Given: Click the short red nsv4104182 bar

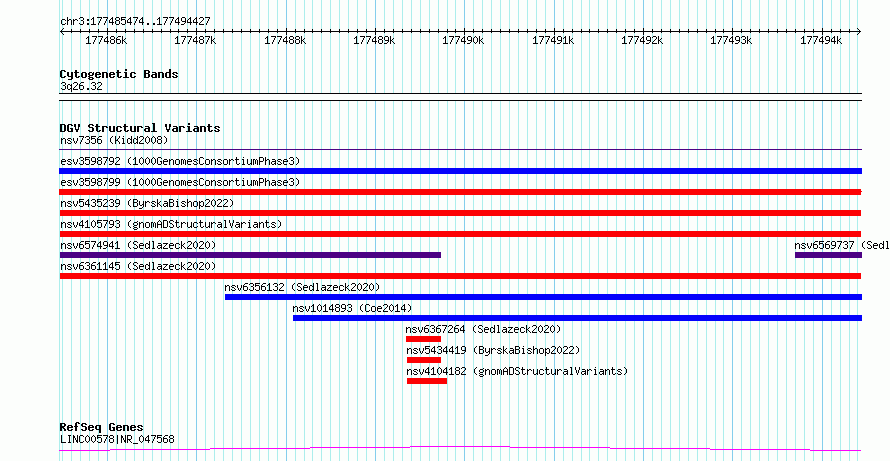Looking at the screenshot, I should click(x=427, y=381).
